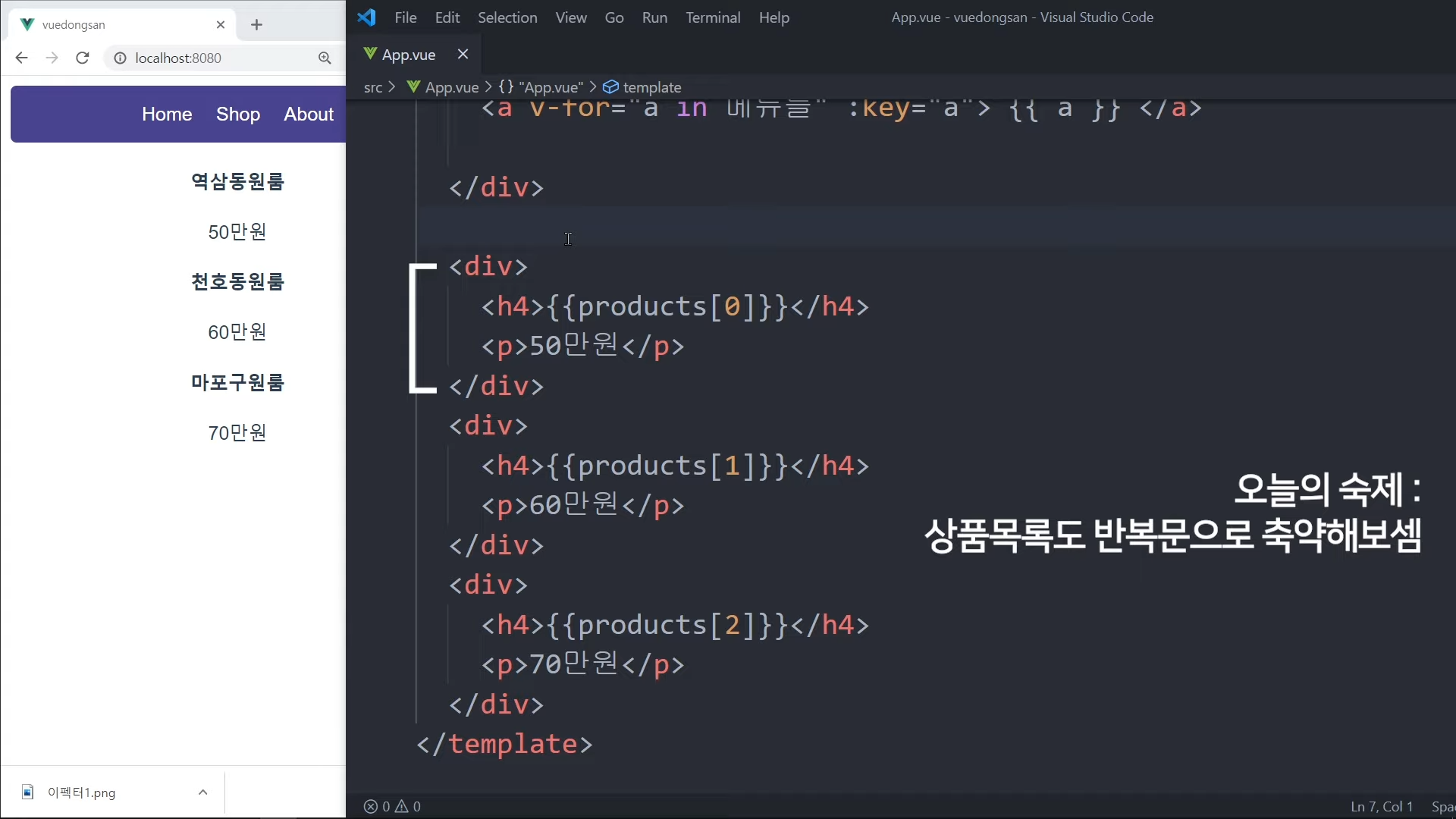Click the errors and warnings status indicator
The width and height of the screenshot is (1456, 819).
(392, 806)
